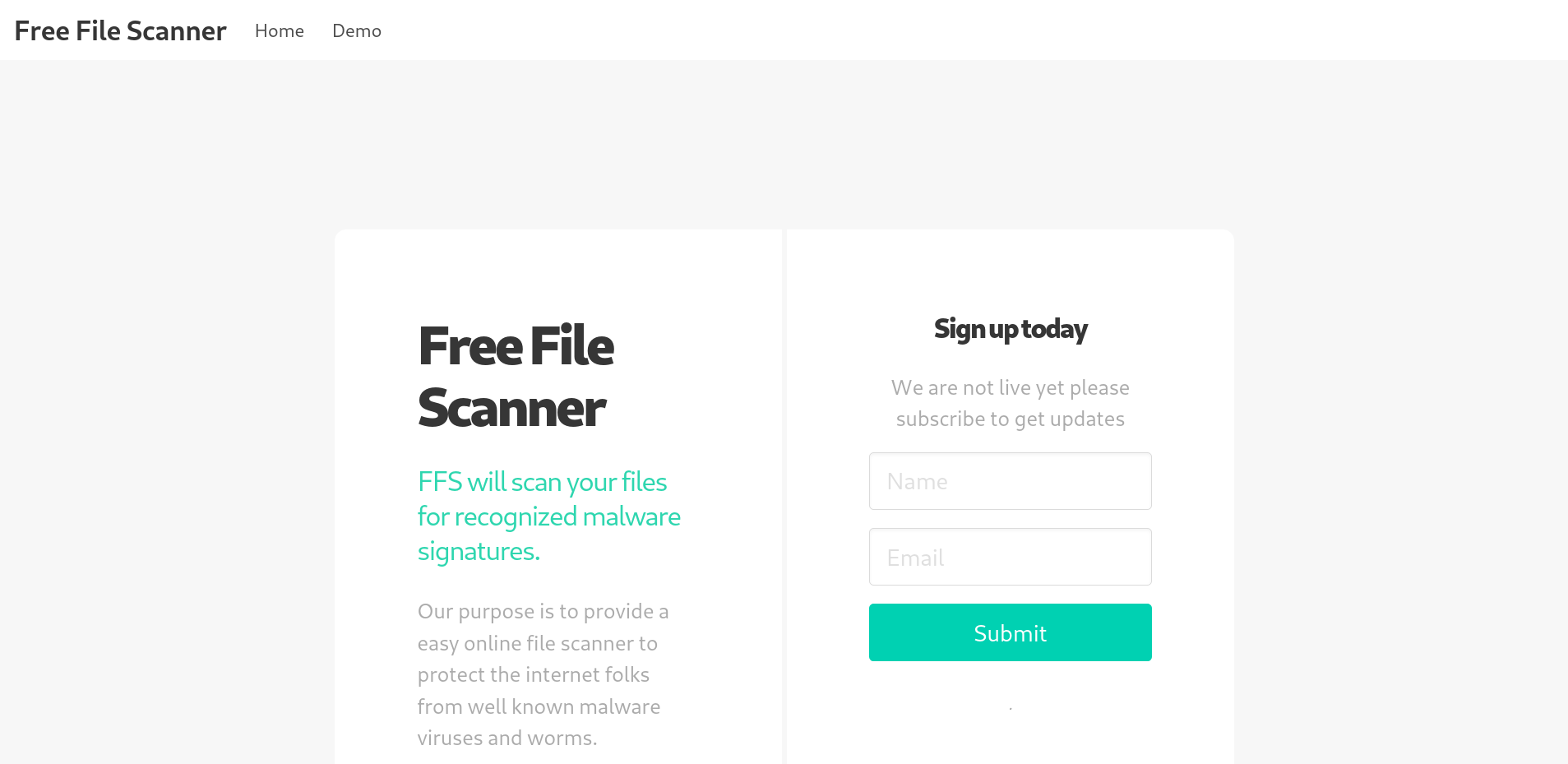The width and height of the screenshot is (1568, 764).
Task: Click the small dot below Submit button
Action: (x=1011, y=708)
